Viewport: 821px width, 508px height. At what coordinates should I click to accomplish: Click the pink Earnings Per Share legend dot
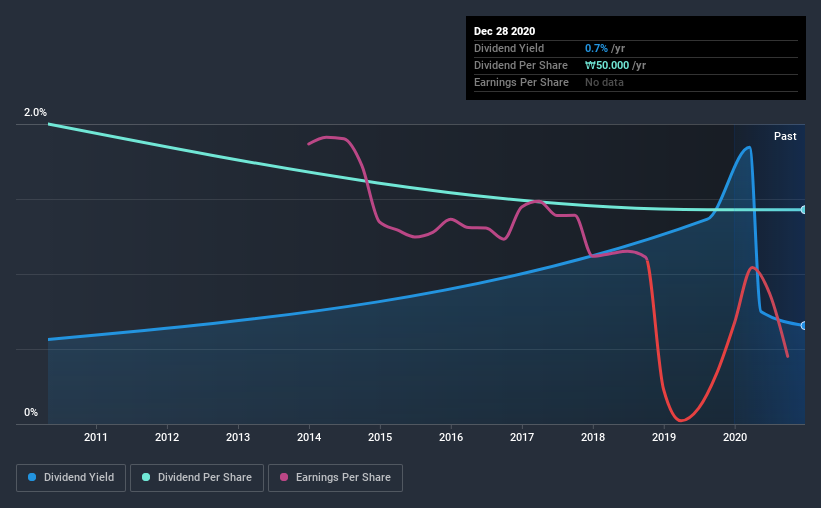tap(284, 478)
